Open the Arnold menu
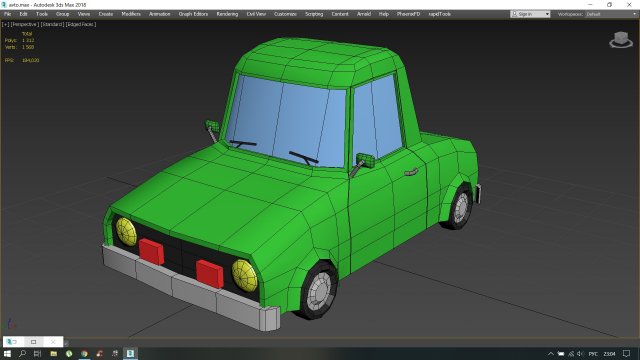The height and width of the screenshot is (360, 640). tap(364, 14)
